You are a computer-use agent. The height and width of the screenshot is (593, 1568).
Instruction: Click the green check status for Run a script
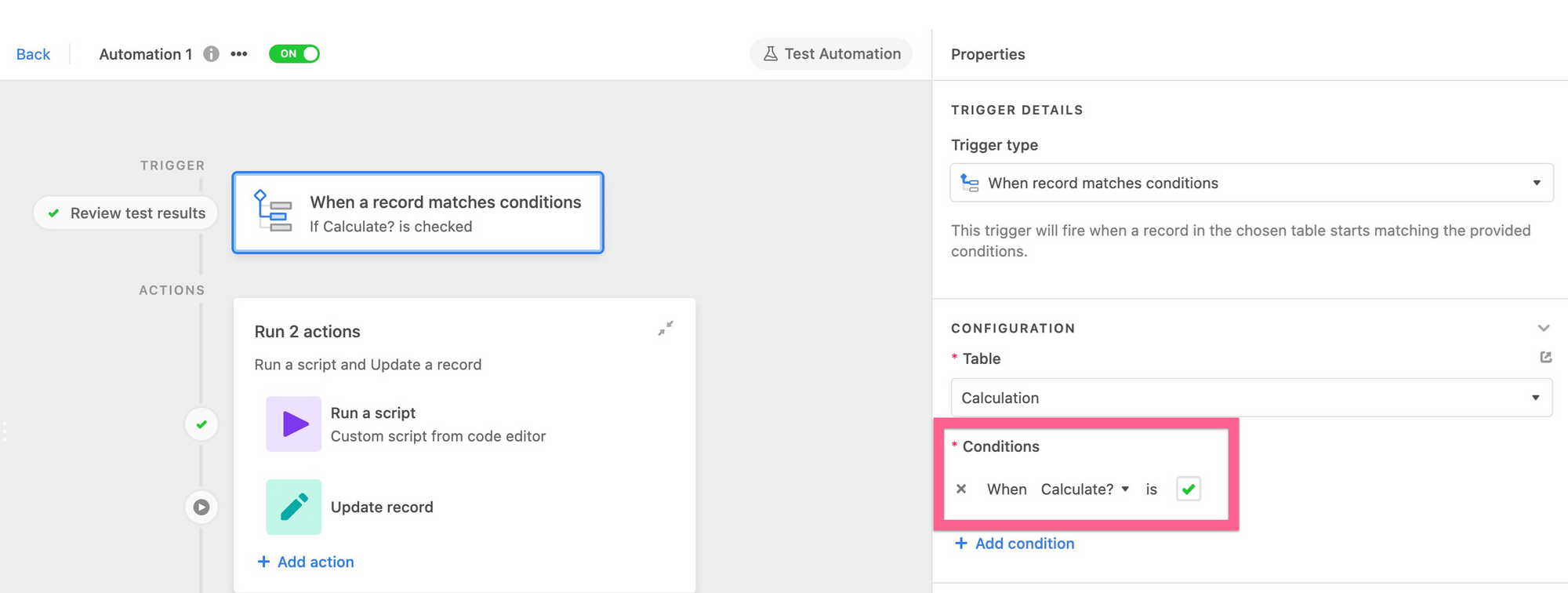click(201, 424)
